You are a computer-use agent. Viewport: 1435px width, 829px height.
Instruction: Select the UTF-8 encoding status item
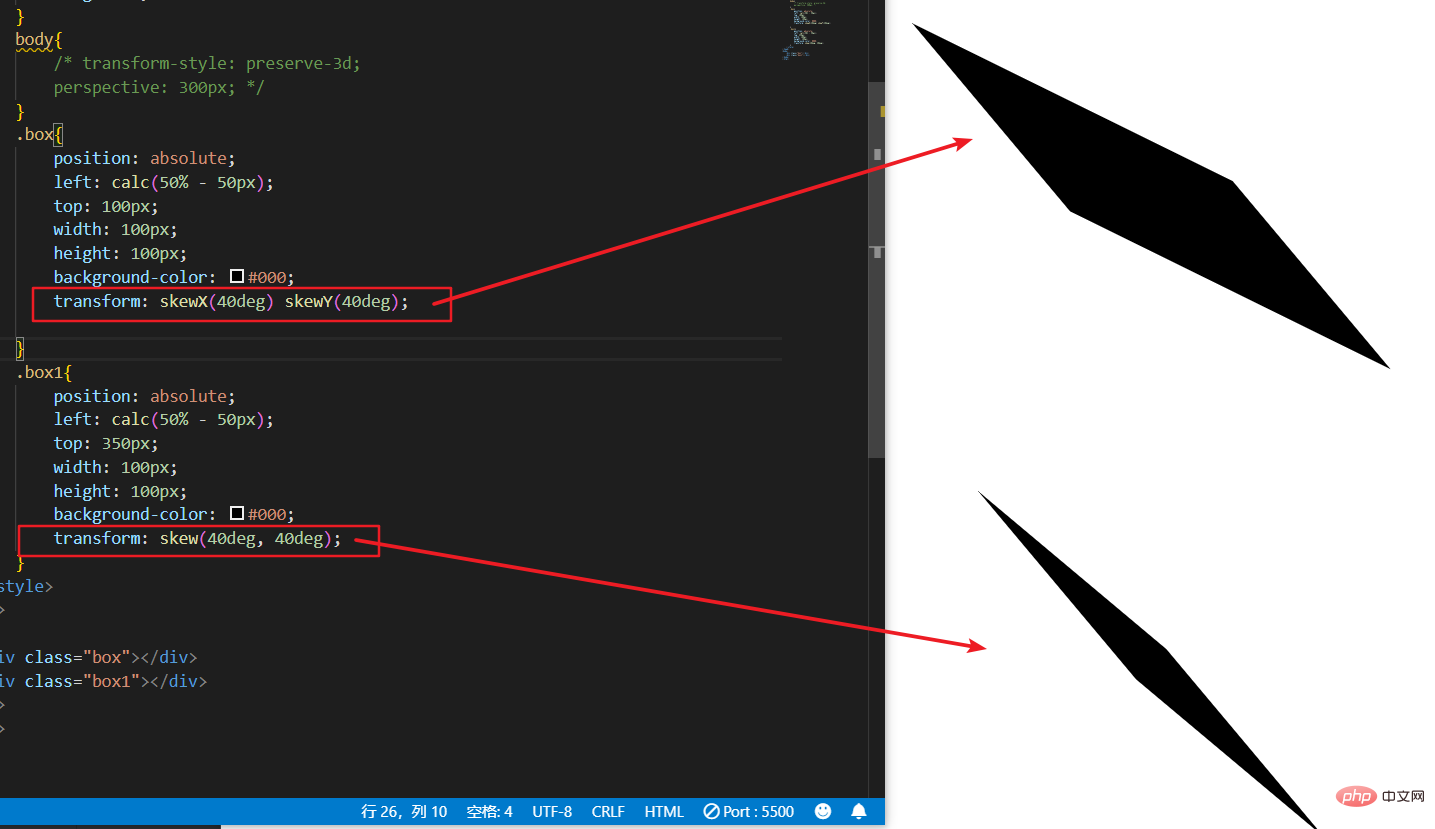coord(552,811)
